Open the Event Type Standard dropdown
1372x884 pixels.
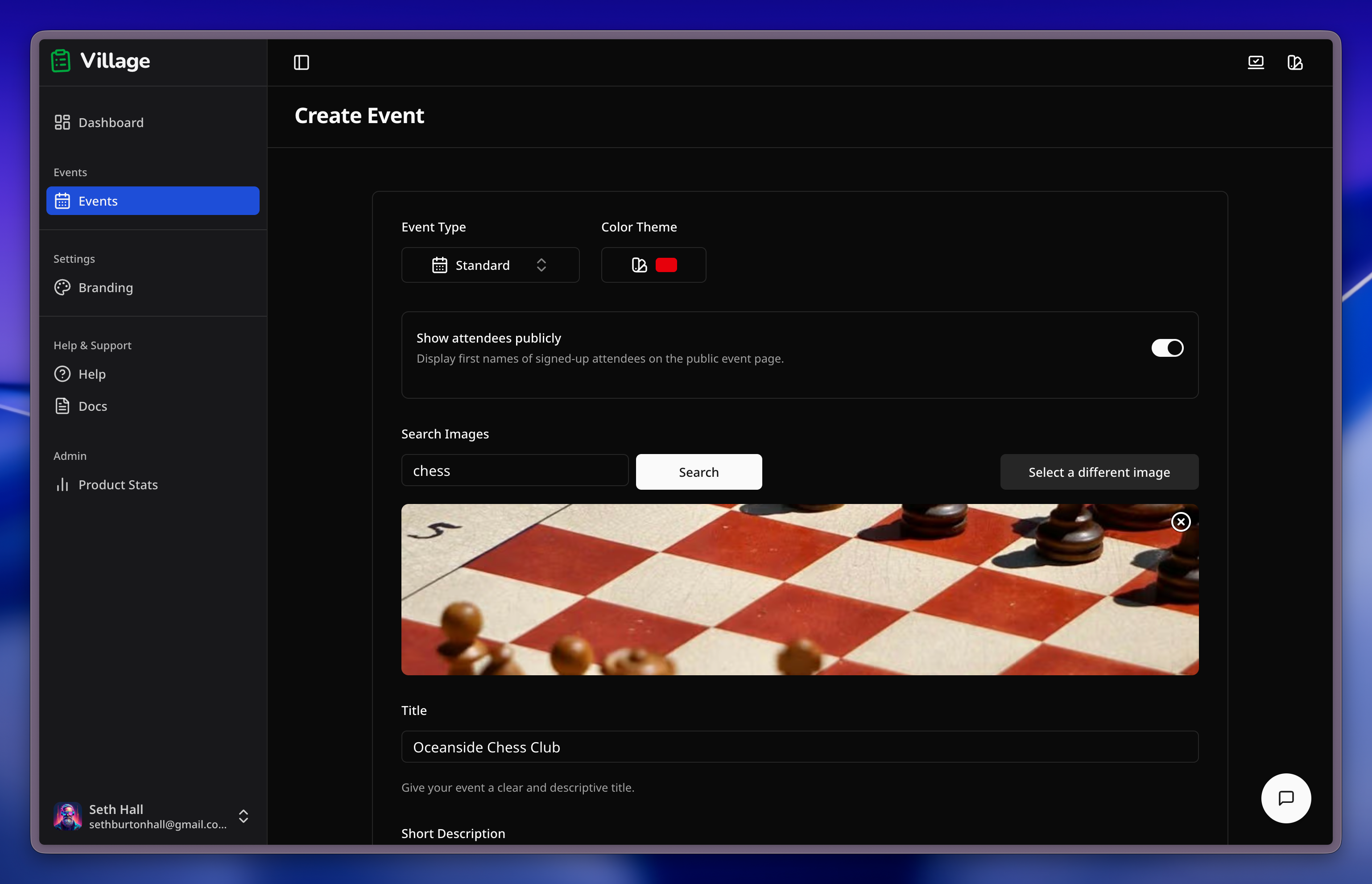[x=490, y=265]
